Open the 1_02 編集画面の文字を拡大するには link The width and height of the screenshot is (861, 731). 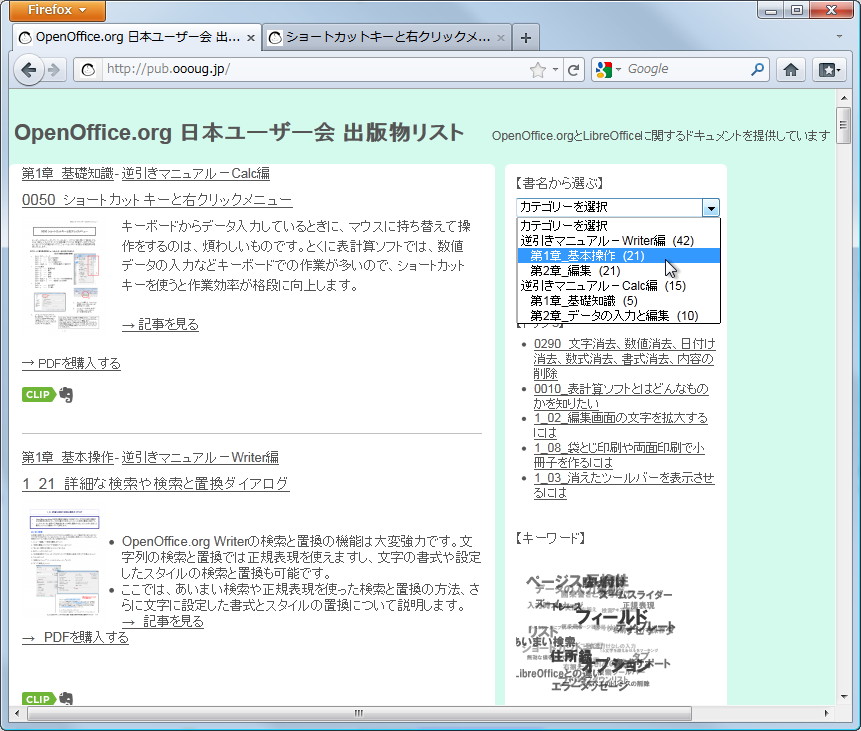620,419
